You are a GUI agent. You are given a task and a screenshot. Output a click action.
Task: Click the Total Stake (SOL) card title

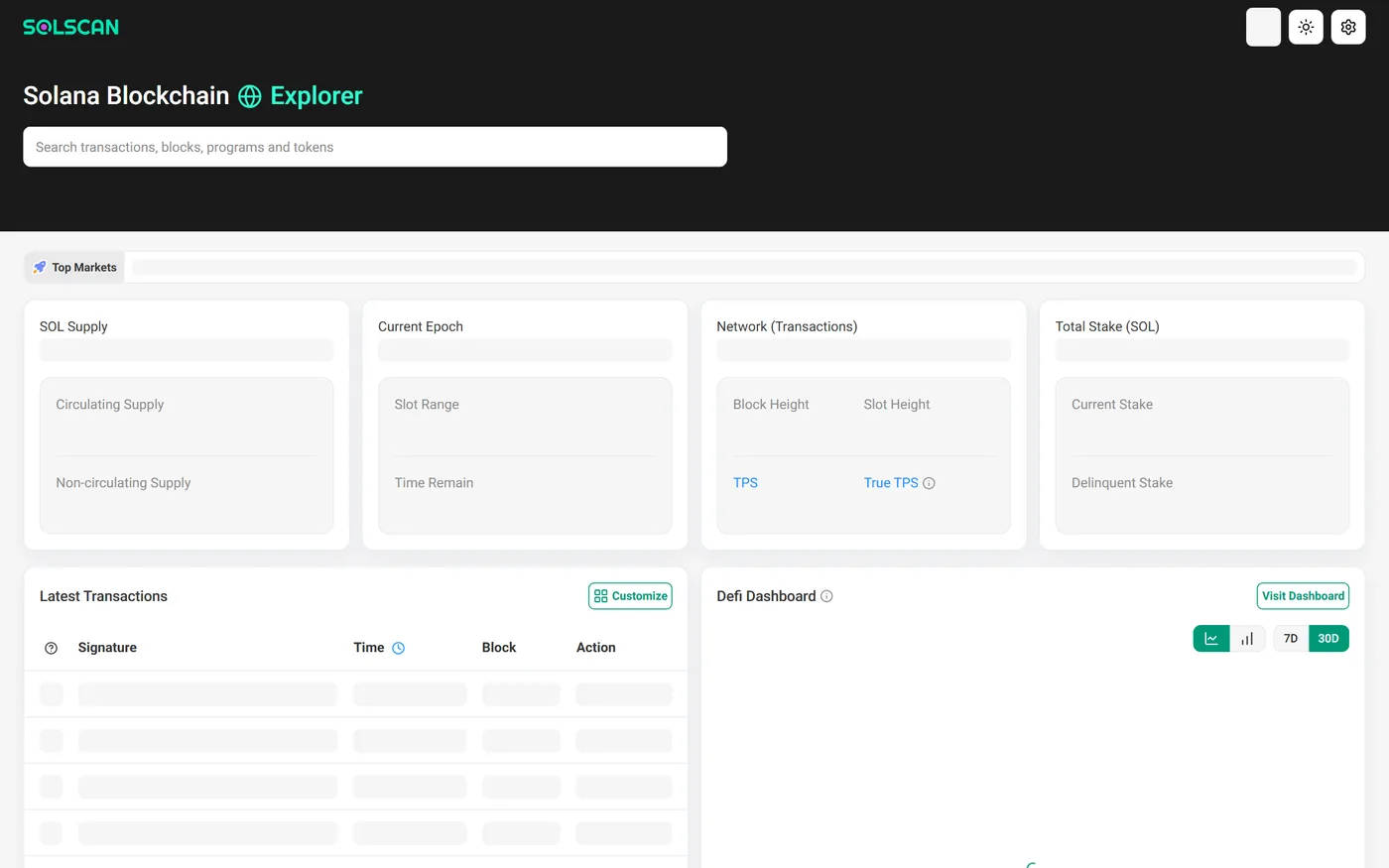[x=1107, y=326]
